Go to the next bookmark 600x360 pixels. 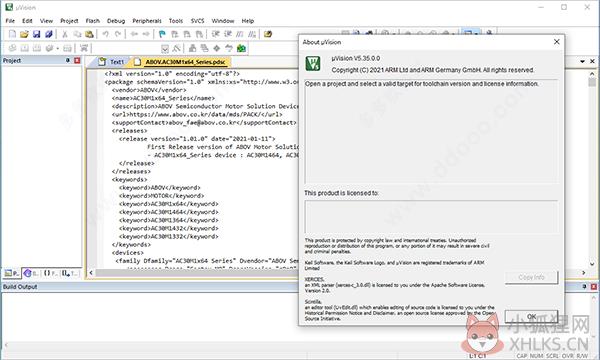point(187,34)
